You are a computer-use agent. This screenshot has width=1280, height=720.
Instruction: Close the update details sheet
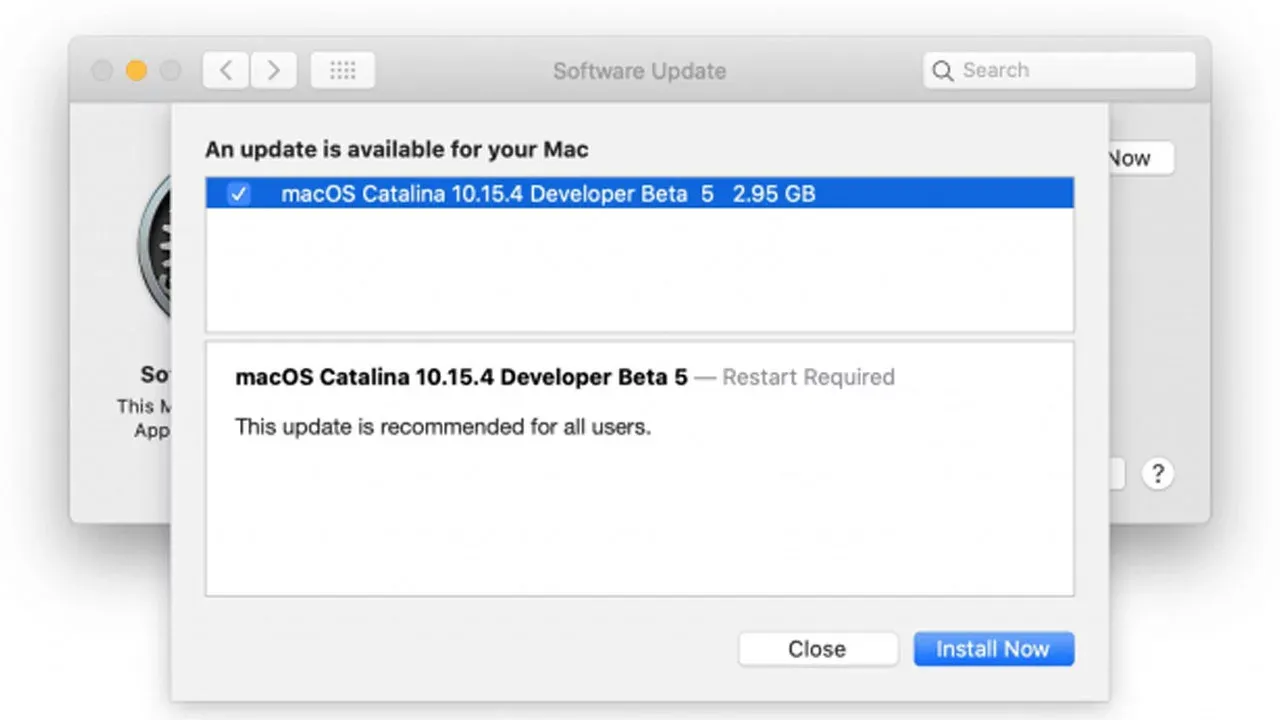(x=817, y=649)
